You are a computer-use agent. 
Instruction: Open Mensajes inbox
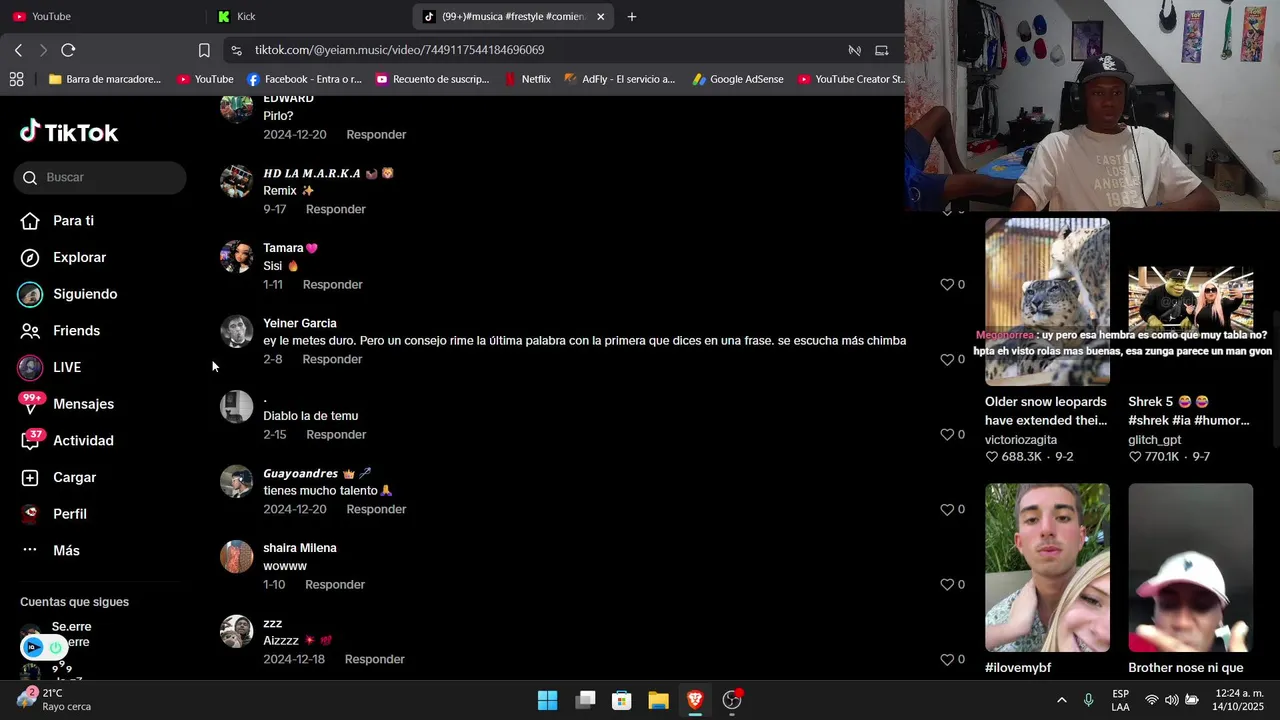pyautogui.click(x=67, y=404)
